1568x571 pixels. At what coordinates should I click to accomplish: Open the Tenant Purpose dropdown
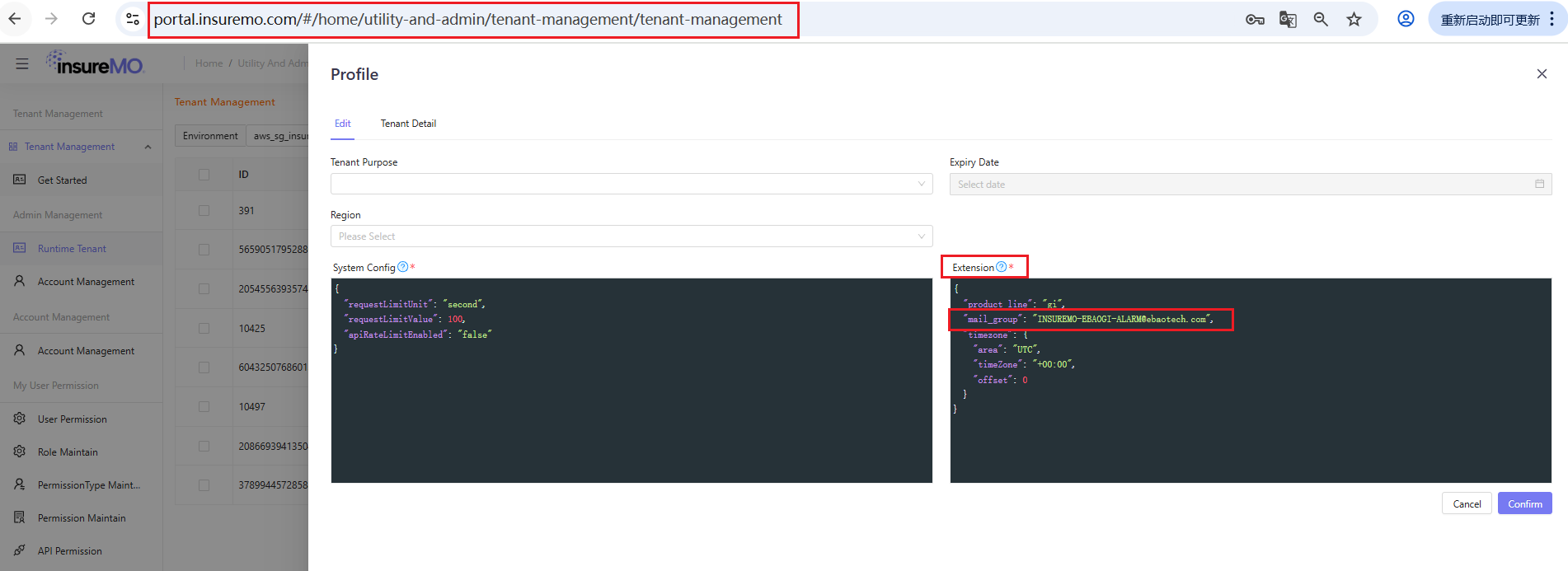[631, 184]
